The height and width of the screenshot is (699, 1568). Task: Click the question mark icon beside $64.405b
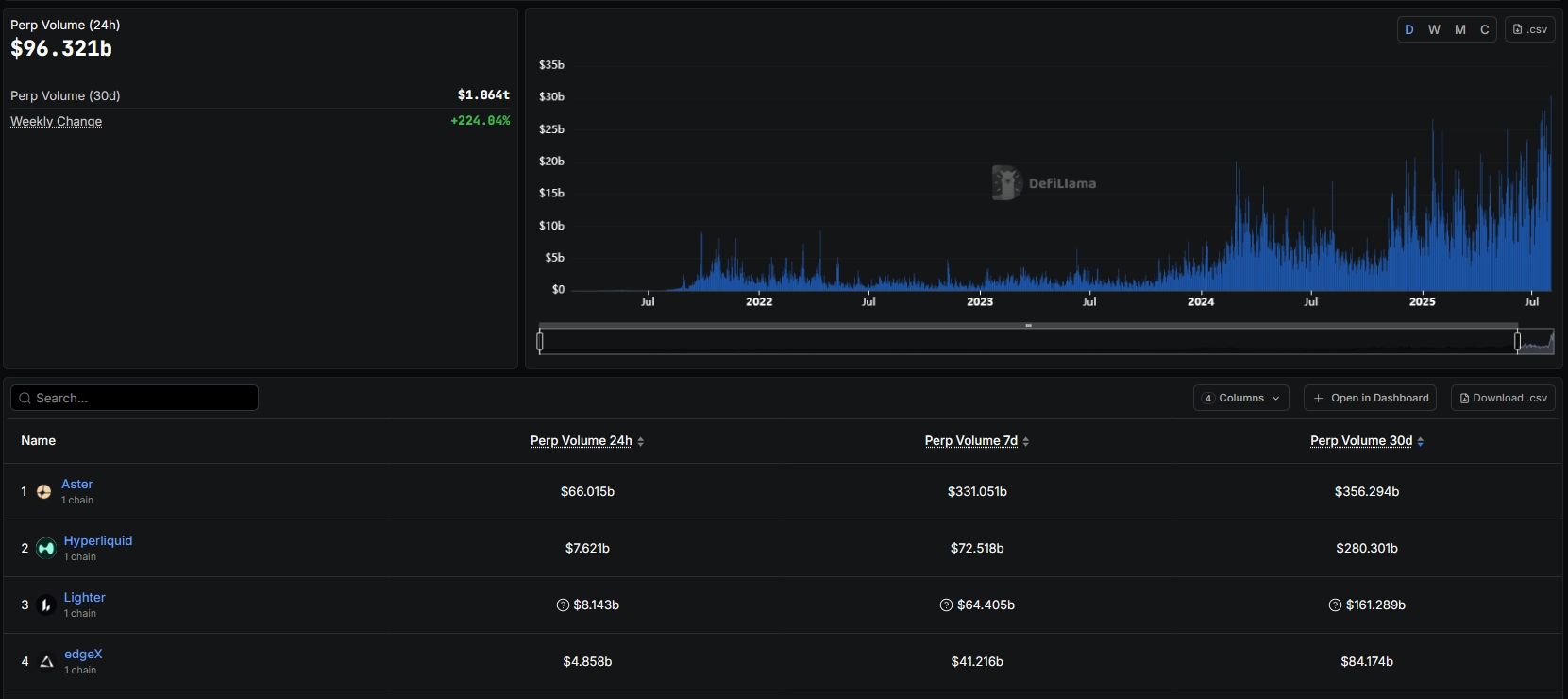(x=946, y=605)
